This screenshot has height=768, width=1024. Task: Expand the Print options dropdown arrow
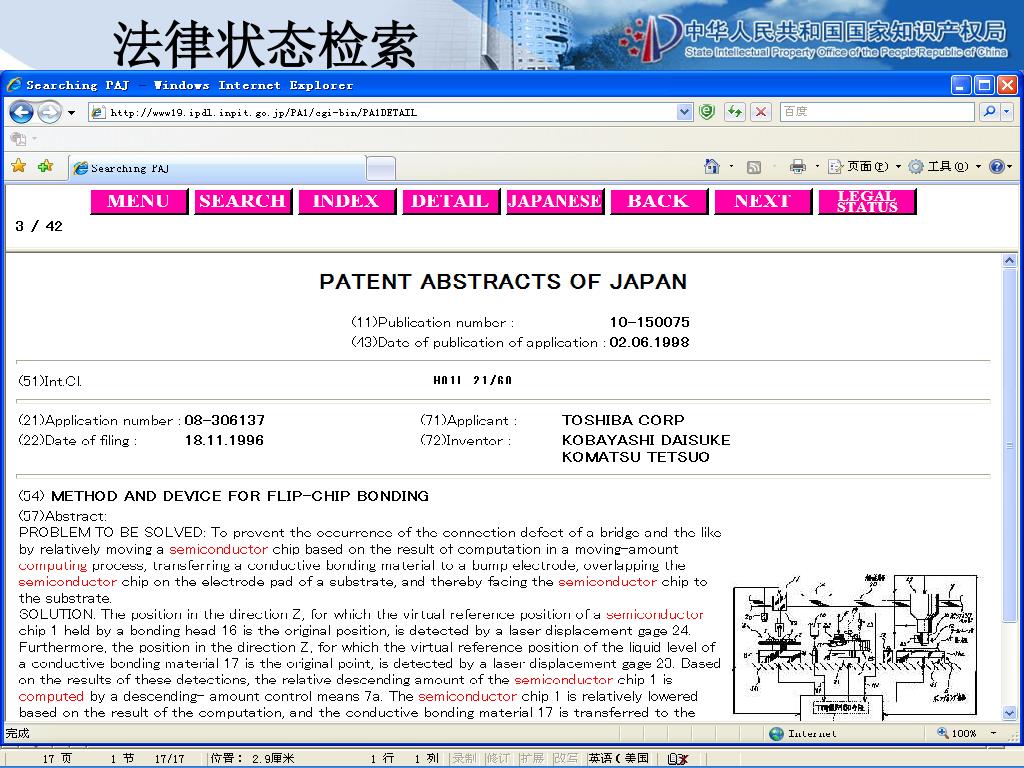coord(817,167)
